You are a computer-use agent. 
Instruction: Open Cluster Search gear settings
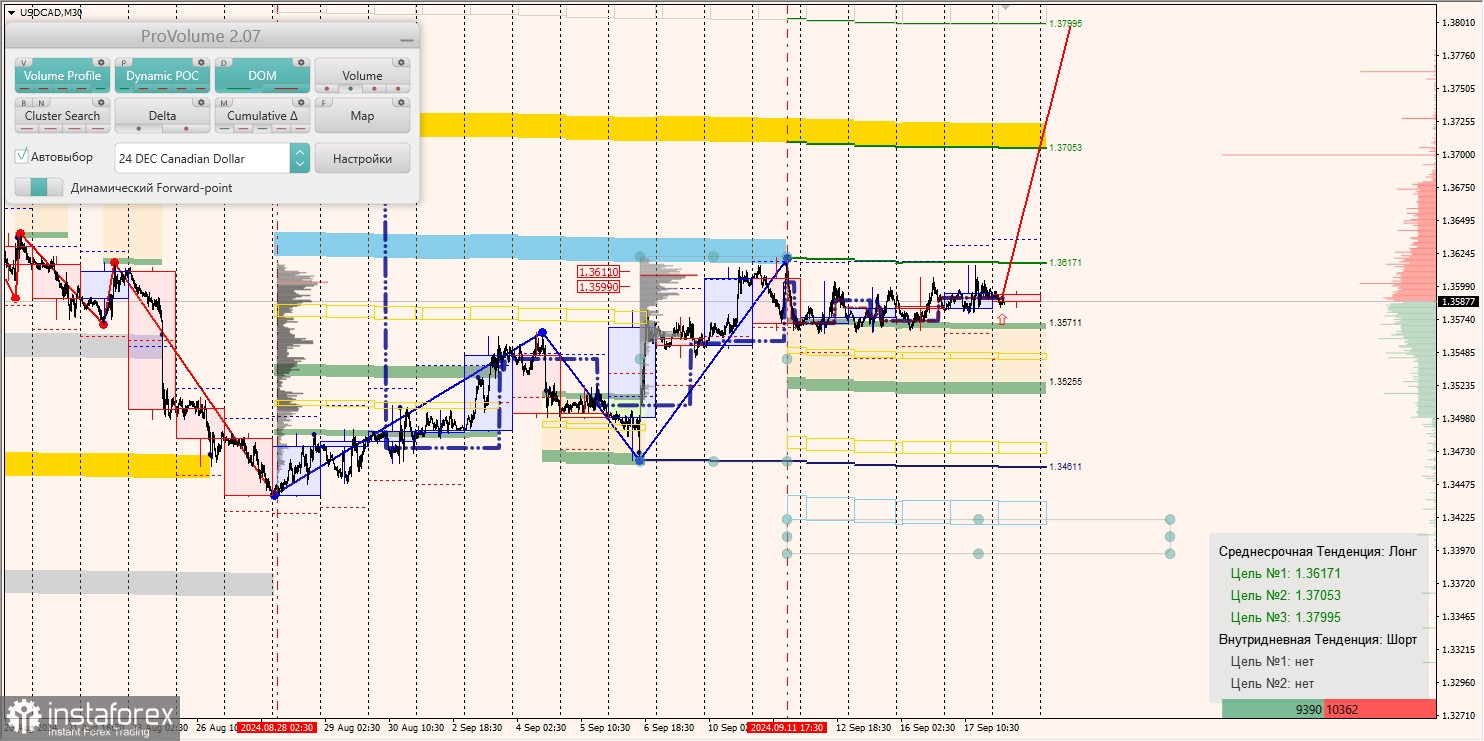click(x=101, y=102)
